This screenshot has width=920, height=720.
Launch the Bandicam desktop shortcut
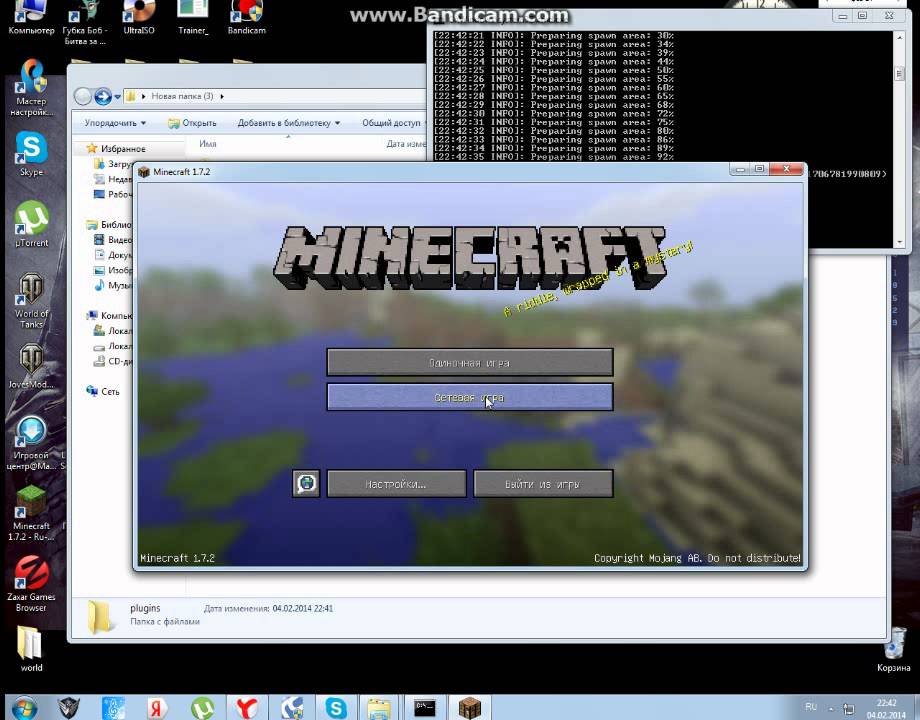tap(246, 18)
